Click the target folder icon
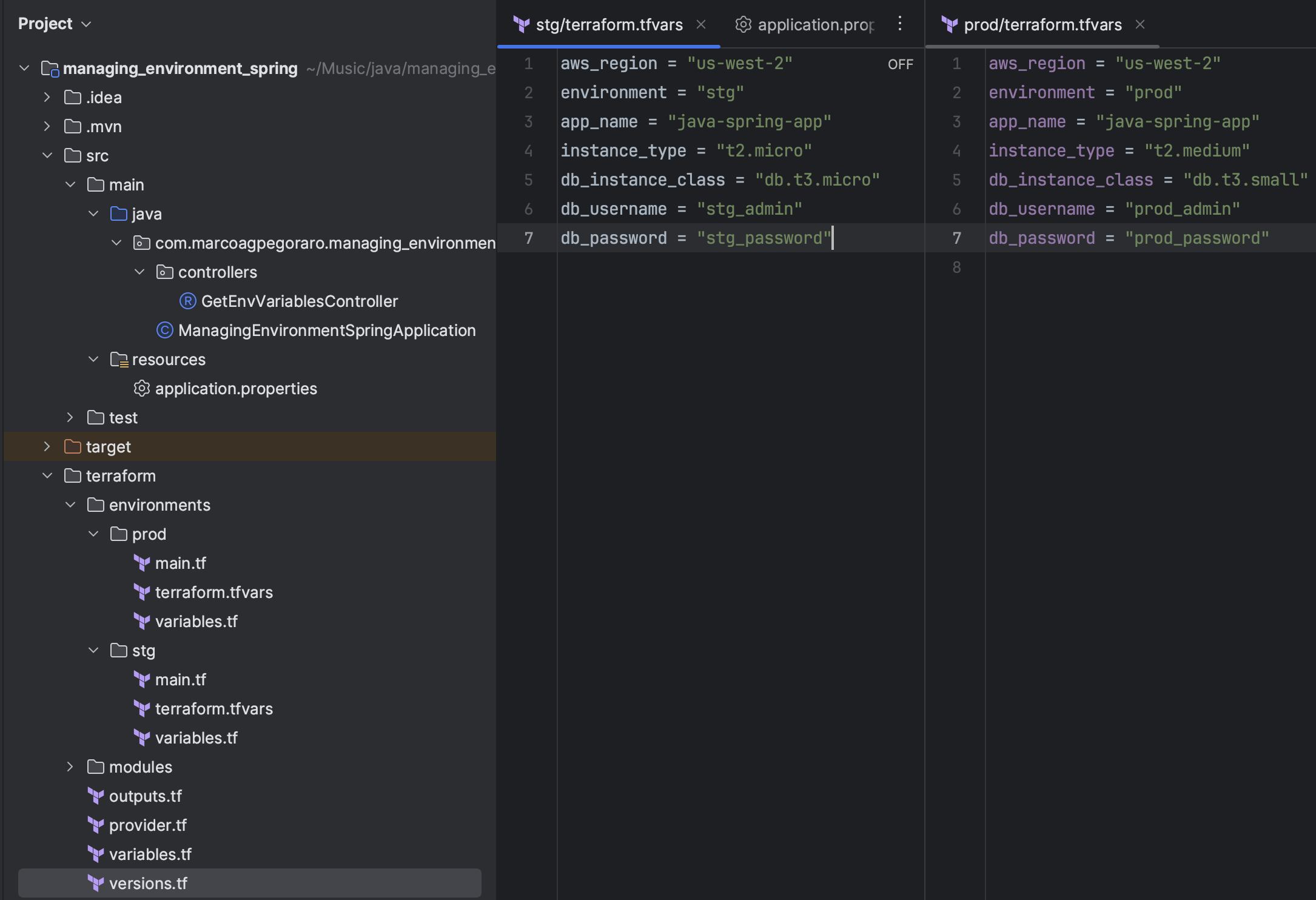The width and height of the screenshot is (1316, 900). [73, 446]
